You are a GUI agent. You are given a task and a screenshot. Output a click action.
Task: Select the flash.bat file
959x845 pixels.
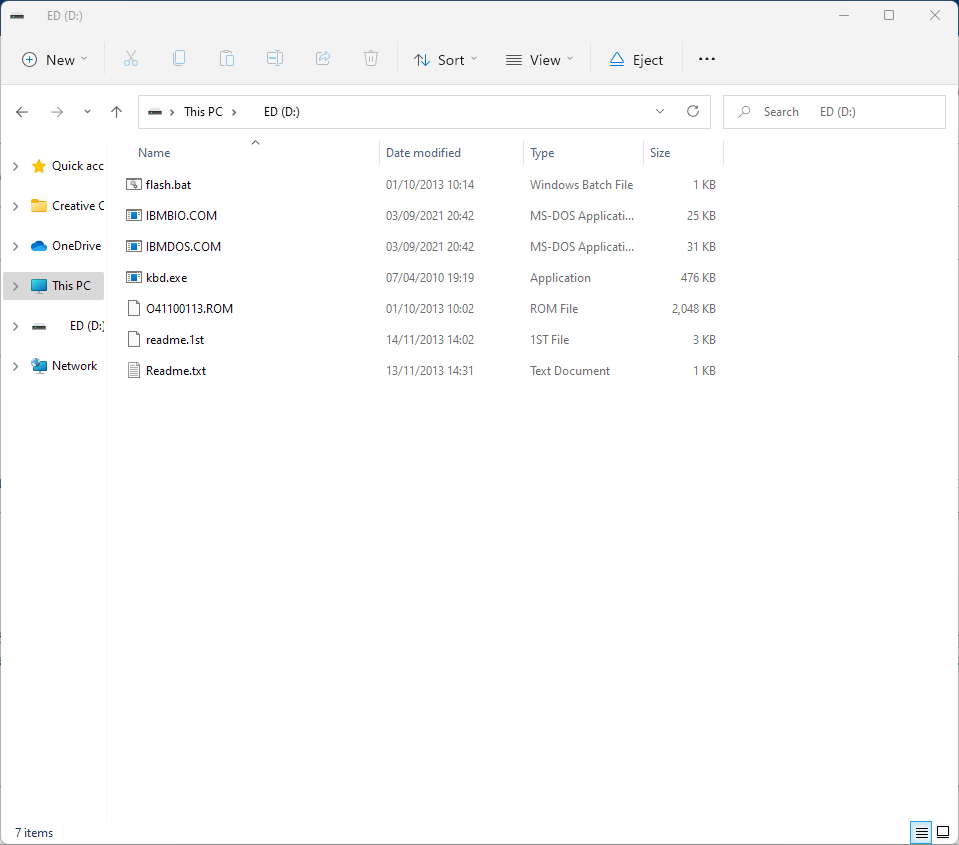pyautogui.click(x=168, y=185)
